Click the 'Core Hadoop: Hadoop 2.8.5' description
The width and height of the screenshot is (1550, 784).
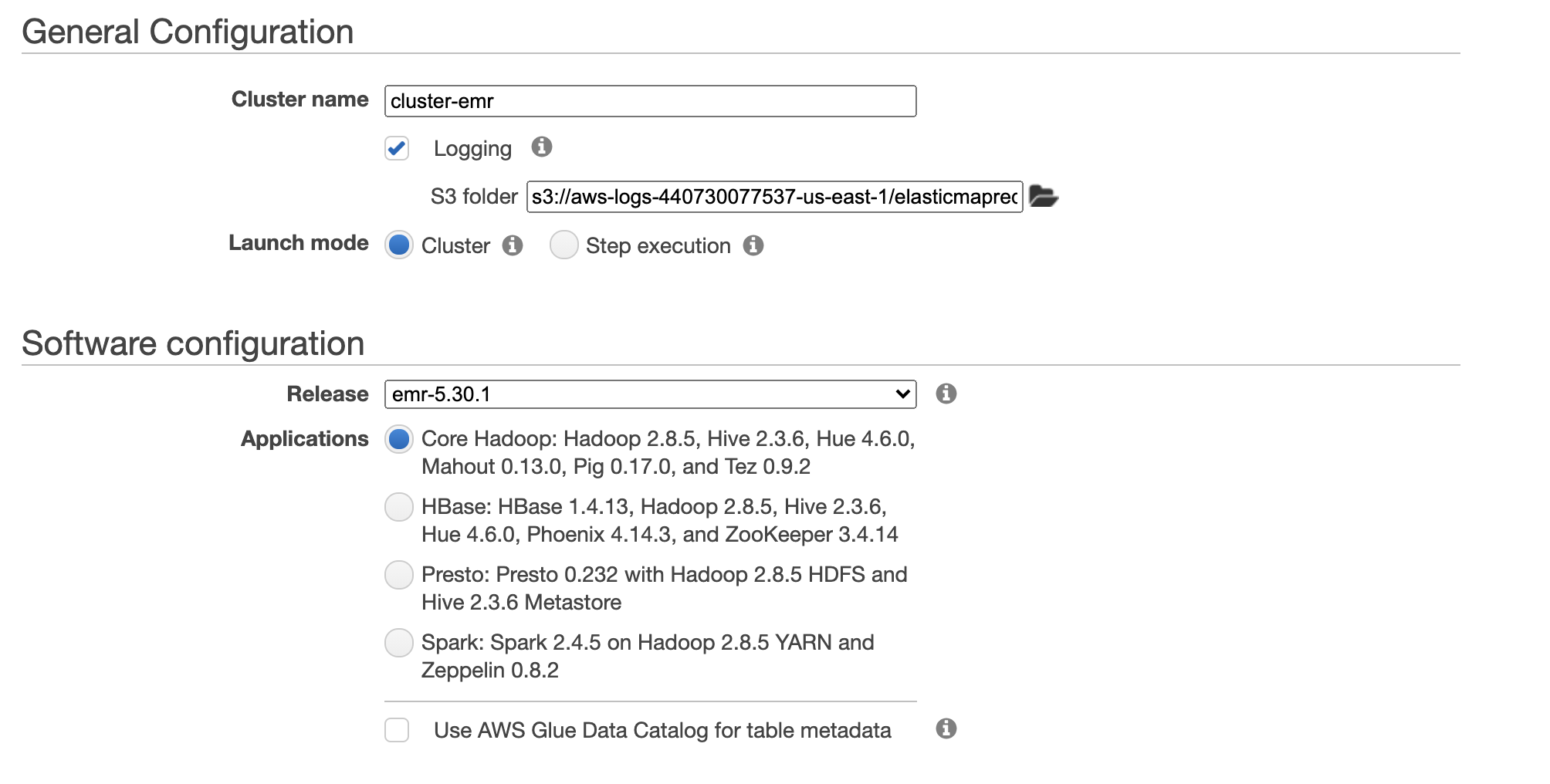click(x=668, y=452)
